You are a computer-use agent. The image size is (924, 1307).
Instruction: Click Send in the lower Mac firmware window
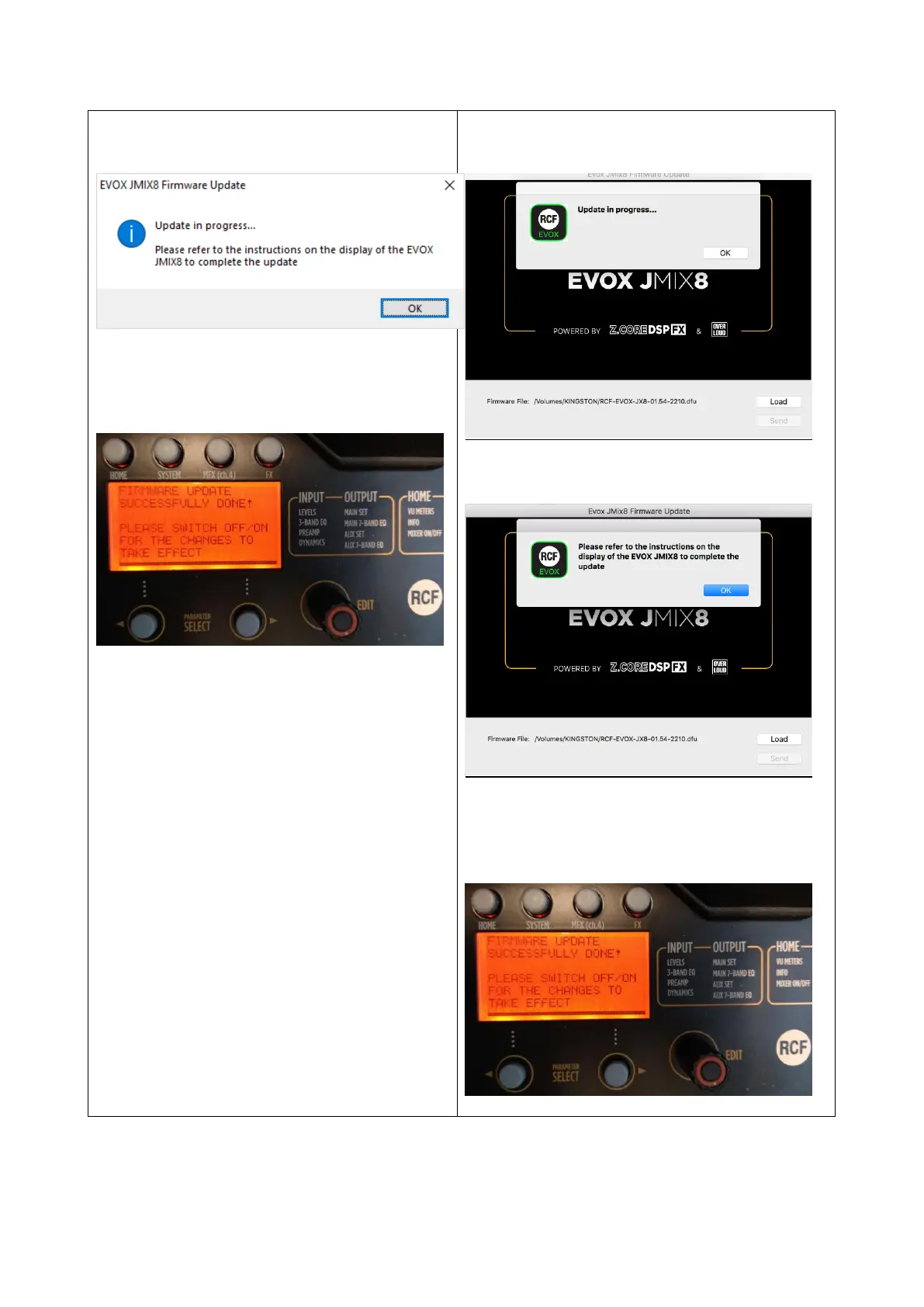coord(779,758)
